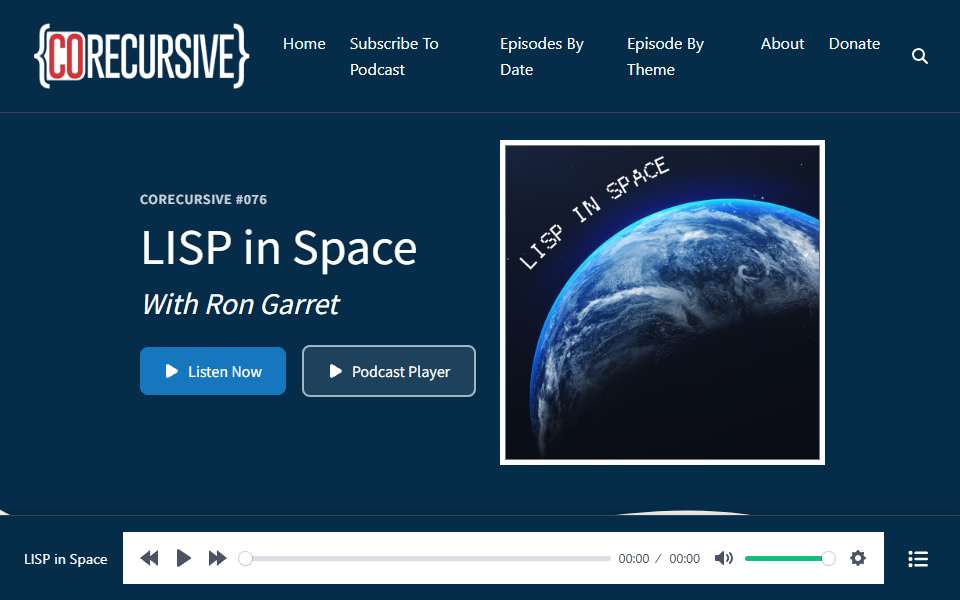This screenshot has width=960, height=600.
Task: Open the About page
Action: coord(782,44)
